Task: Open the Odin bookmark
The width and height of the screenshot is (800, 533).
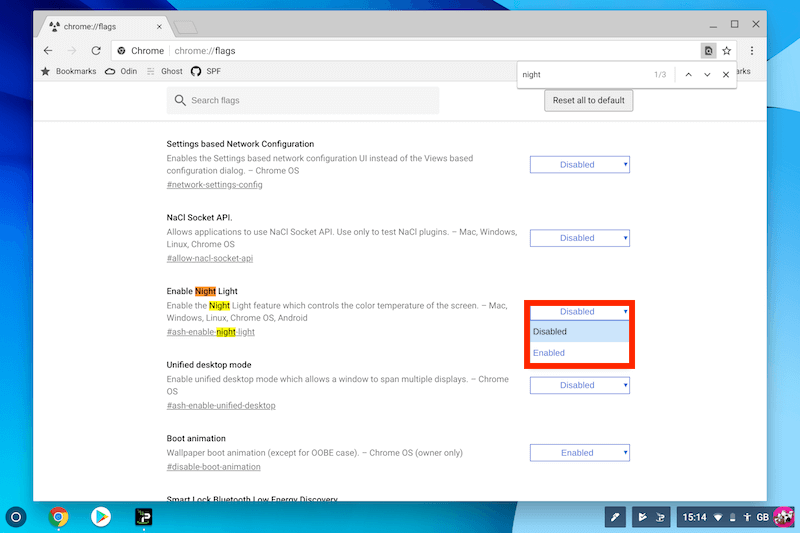Action: [121, 71]
